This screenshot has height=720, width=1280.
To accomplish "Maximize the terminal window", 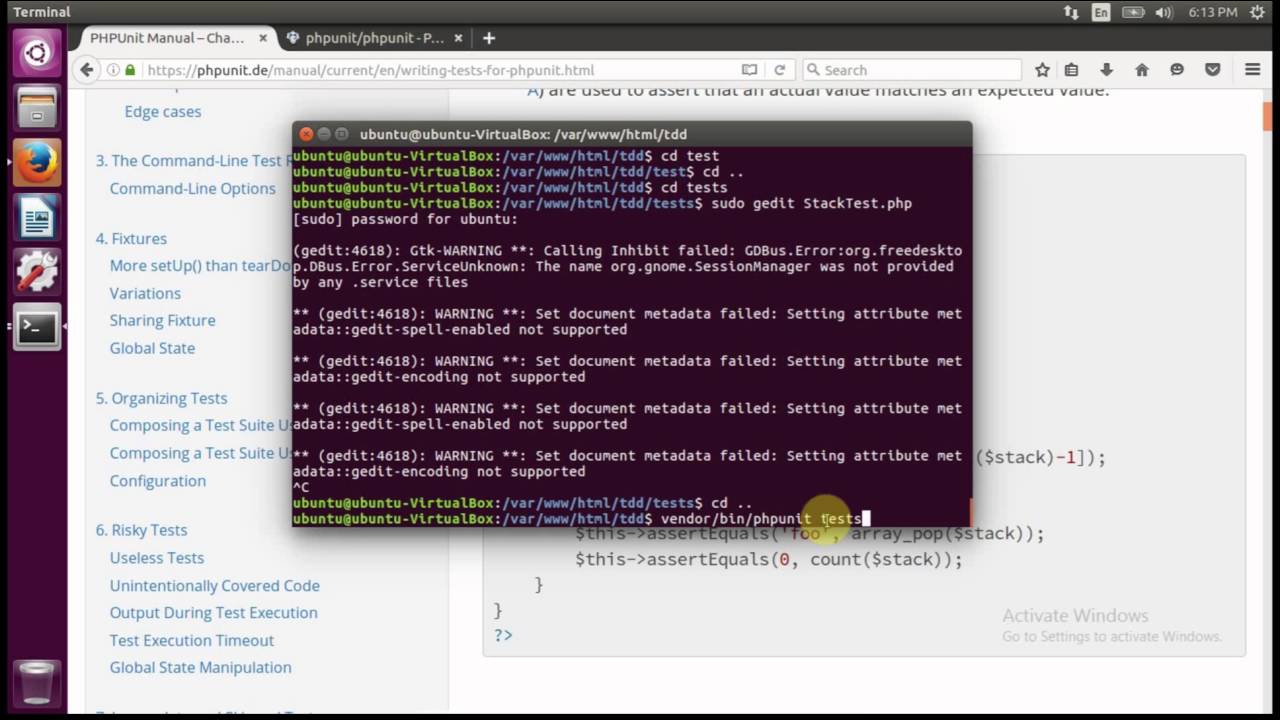I will (x=341, y=134).
